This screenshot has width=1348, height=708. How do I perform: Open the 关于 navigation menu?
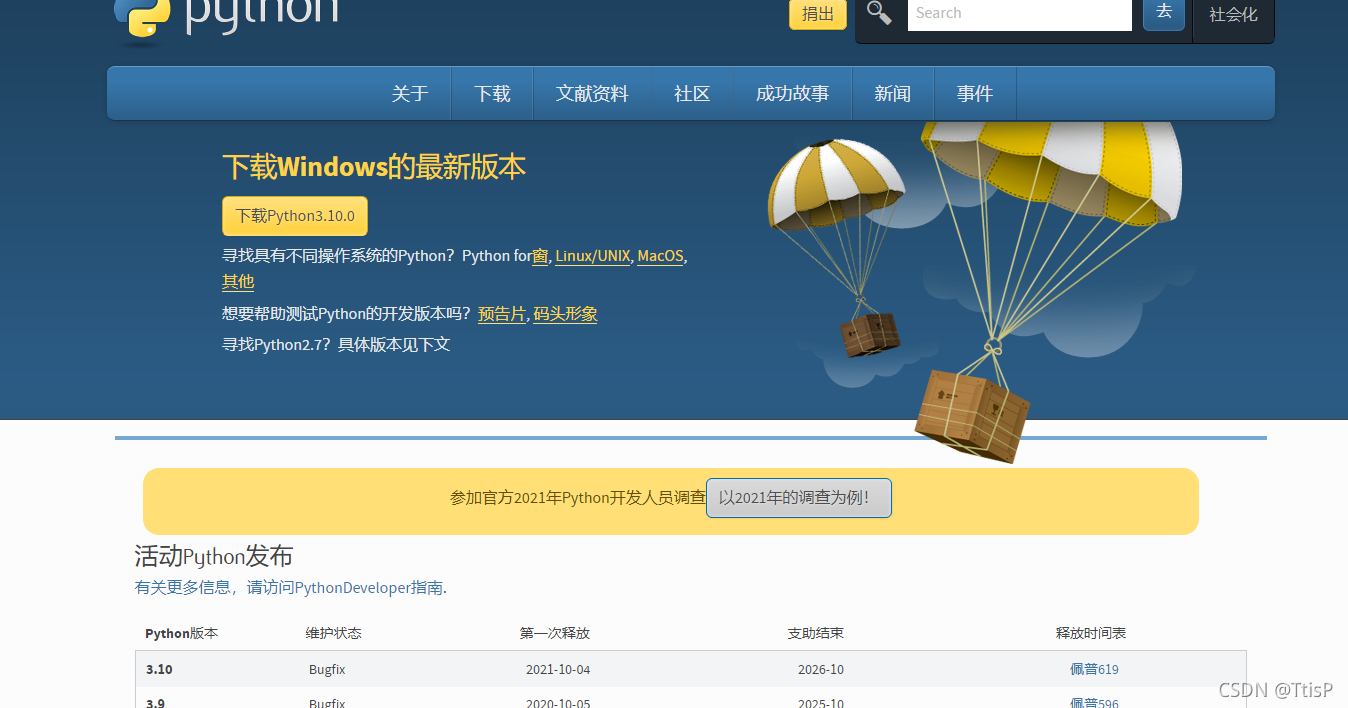click(410, 94)
